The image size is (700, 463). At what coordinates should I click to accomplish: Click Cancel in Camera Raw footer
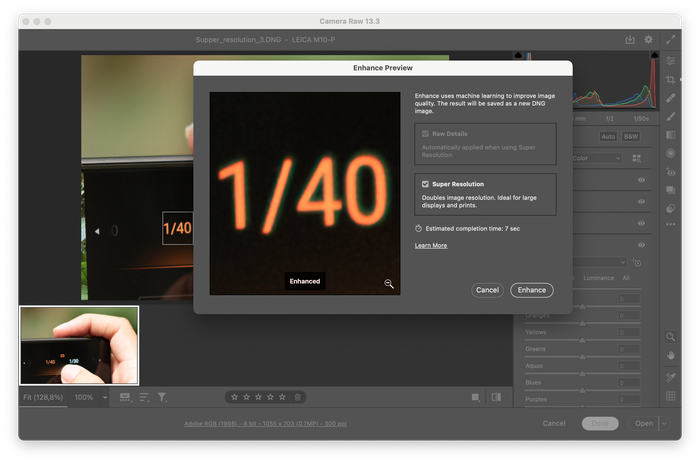point(554,423)
